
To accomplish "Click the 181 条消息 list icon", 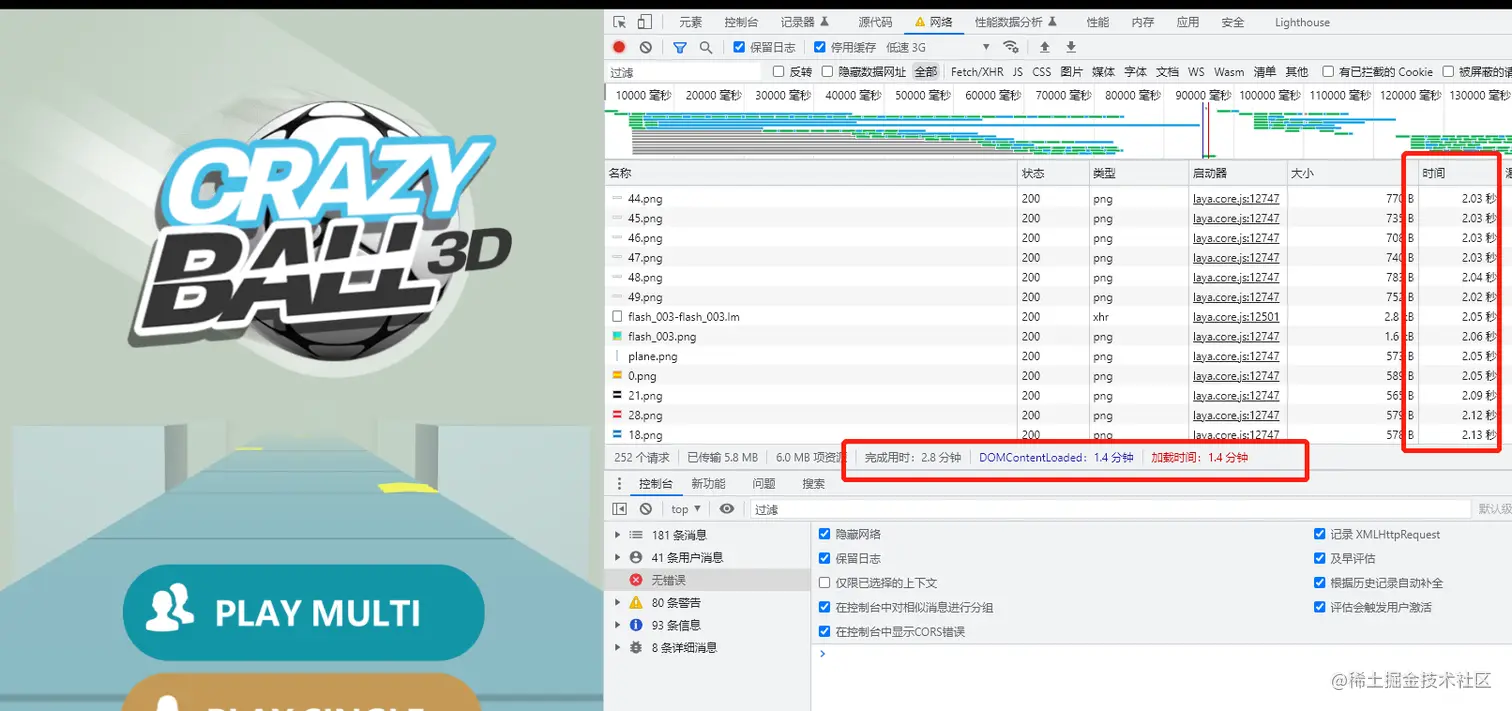I will [636, 535].
